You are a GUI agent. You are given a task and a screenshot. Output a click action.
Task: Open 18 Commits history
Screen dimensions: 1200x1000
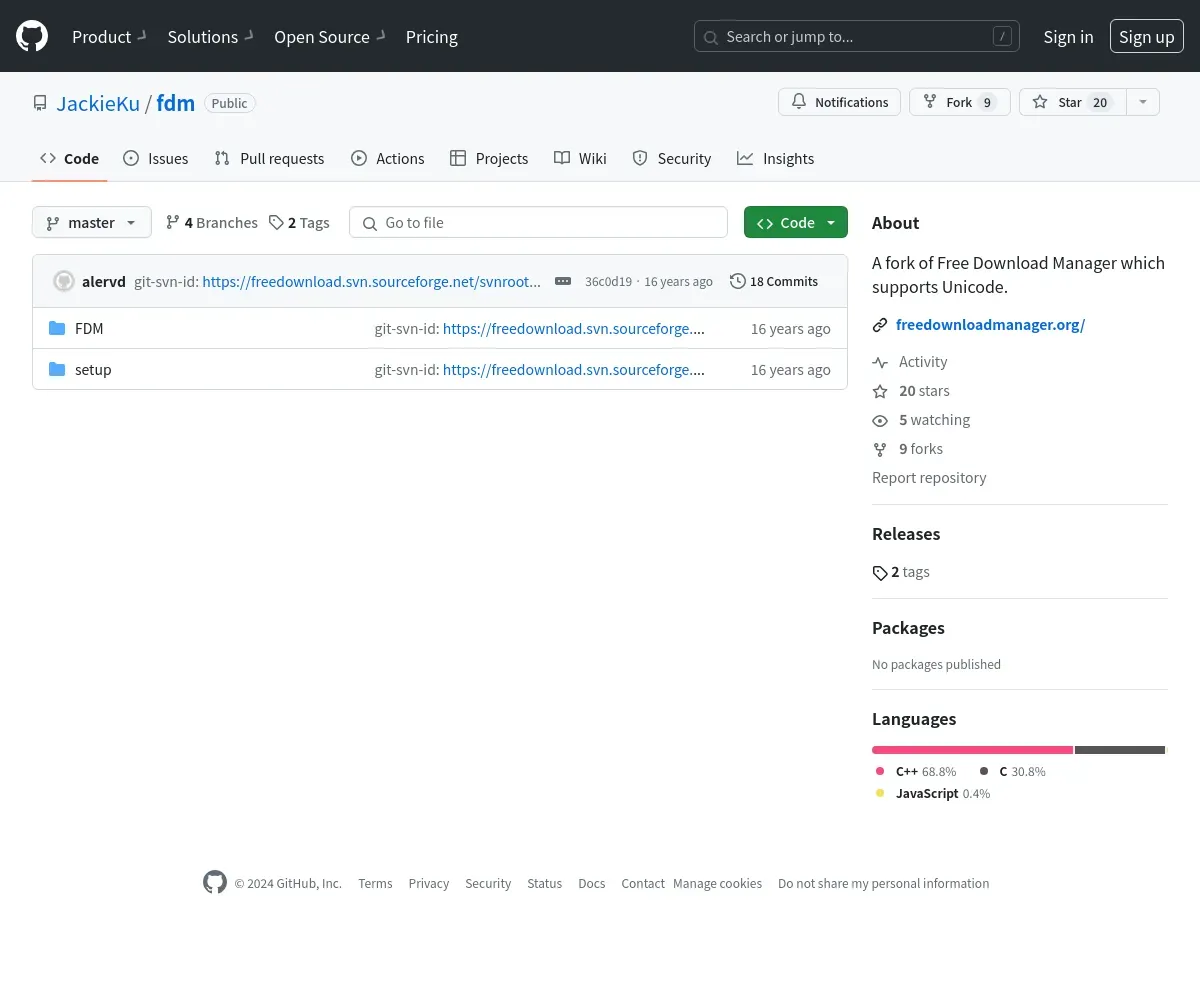pos(774,282)
